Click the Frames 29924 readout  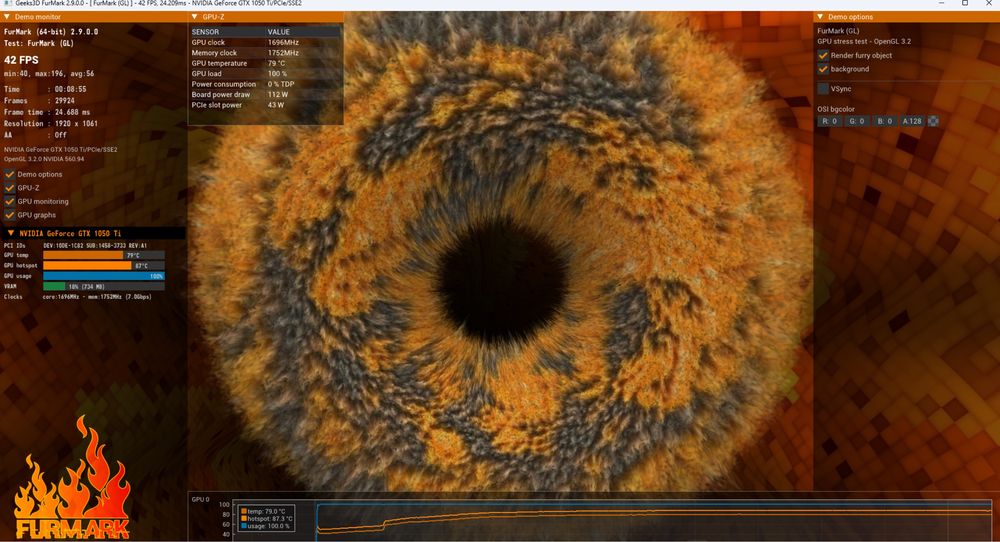point(39,101)
